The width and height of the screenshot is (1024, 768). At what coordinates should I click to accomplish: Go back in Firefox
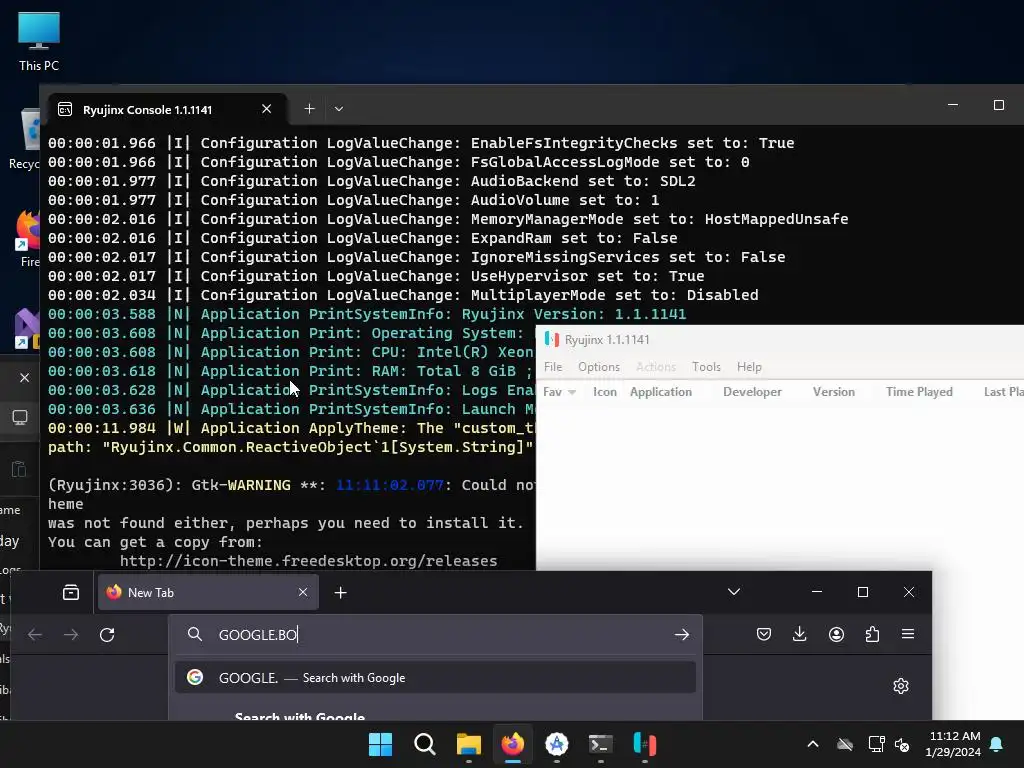coord(35,634)
